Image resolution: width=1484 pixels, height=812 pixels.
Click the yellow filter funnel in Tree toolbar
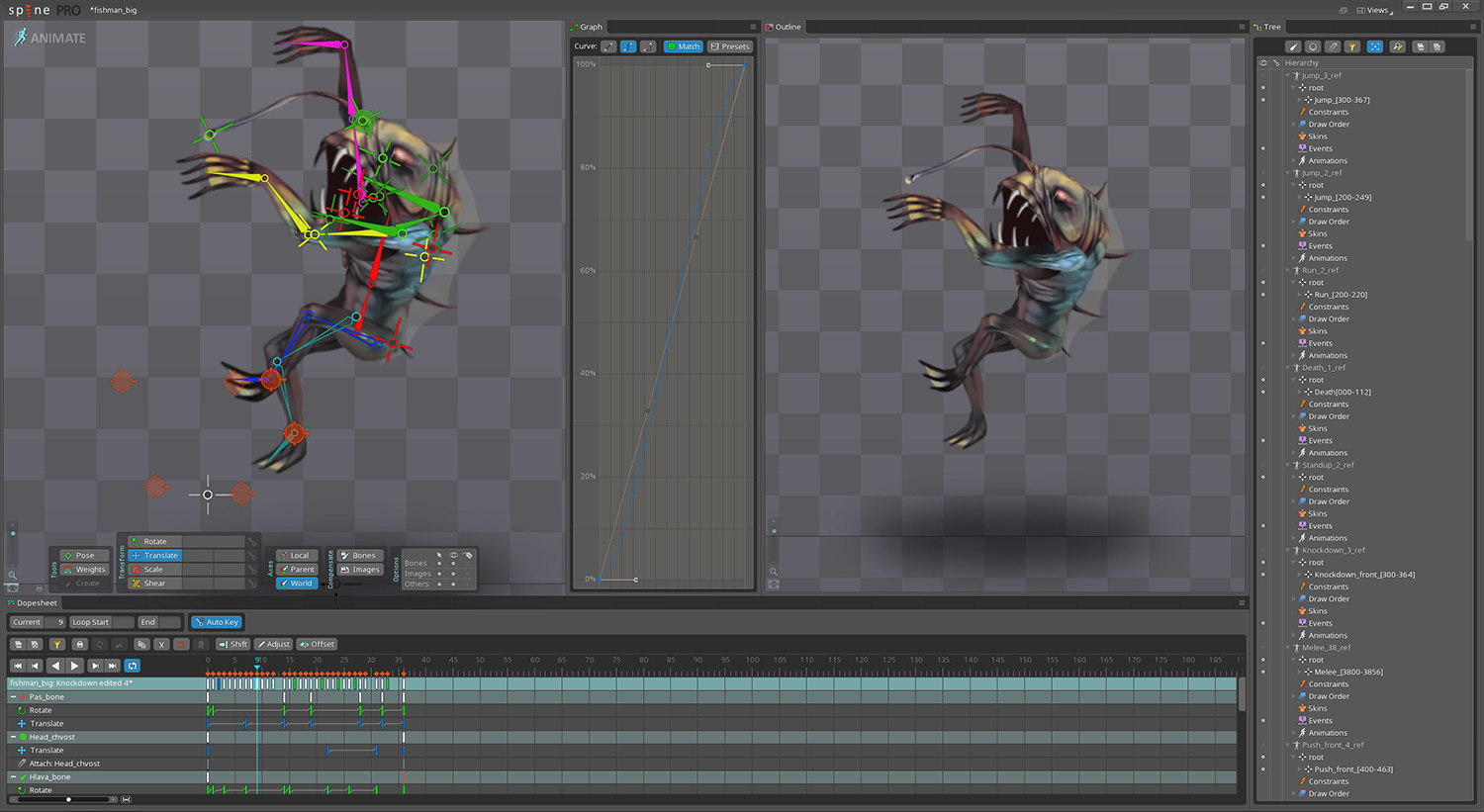point(1352,46)
